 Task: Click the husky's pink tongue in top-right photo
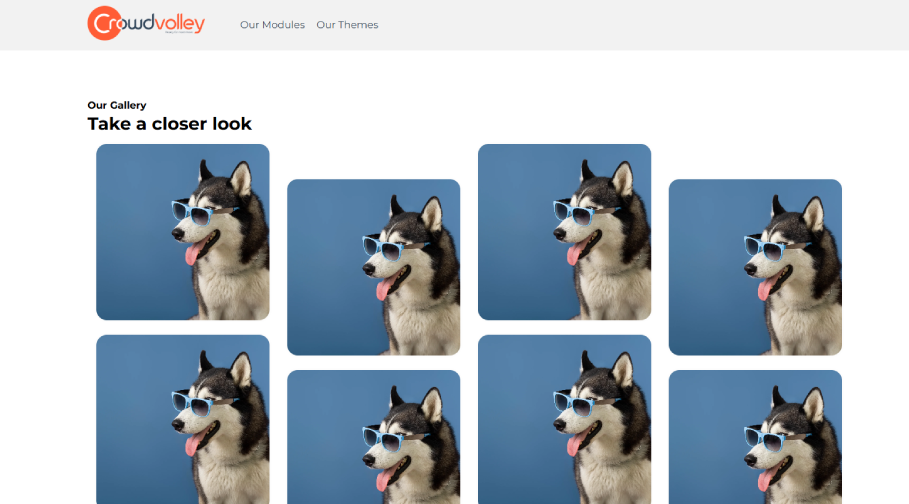pyautogui.click(x=765, y=290)
